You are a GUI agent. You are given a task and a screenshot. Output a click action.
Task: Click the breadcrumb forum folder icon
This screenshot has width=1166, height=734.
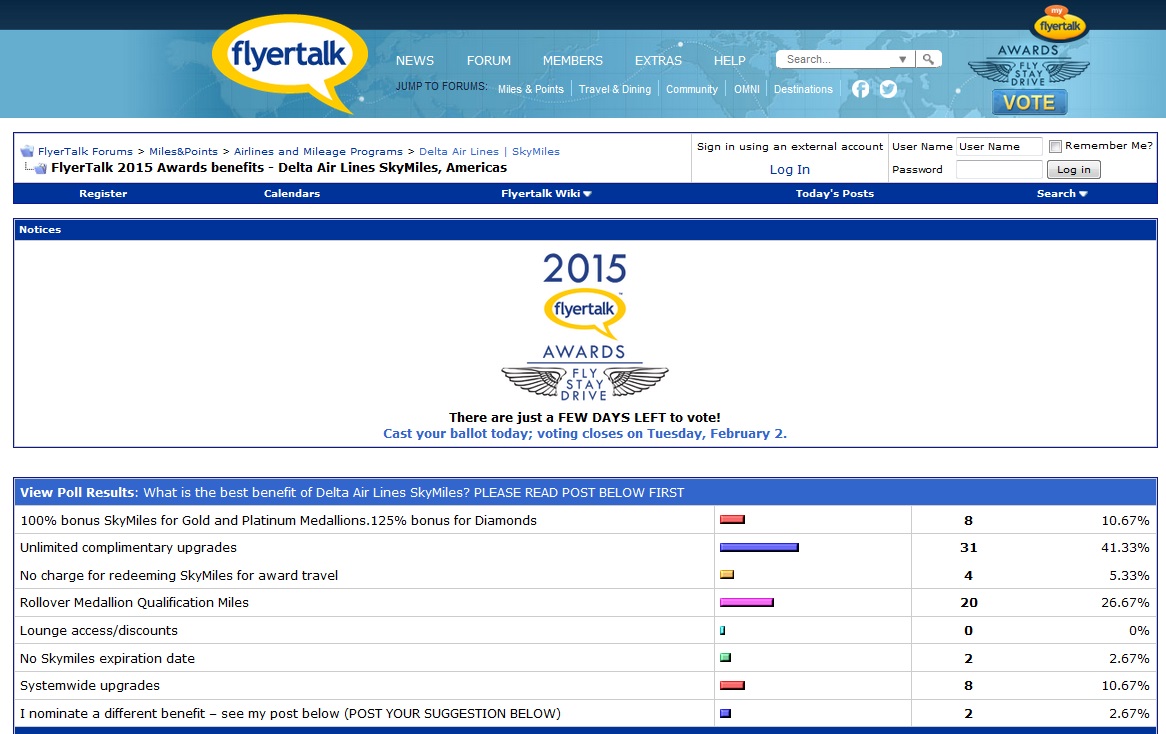(28, 152)
